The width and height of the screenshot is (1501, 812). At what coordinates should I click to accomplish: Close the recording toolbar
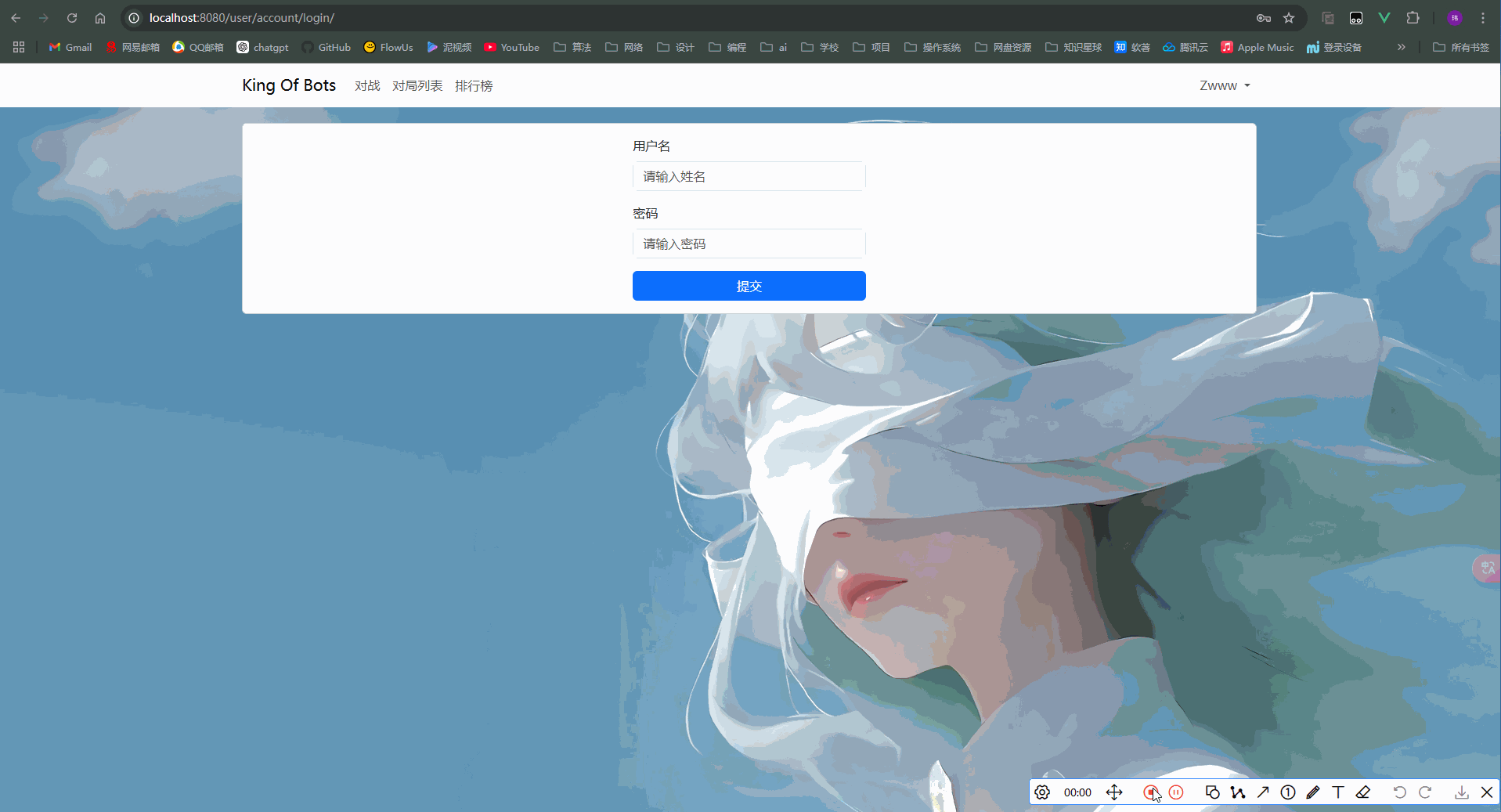(x=1487, y=792)
